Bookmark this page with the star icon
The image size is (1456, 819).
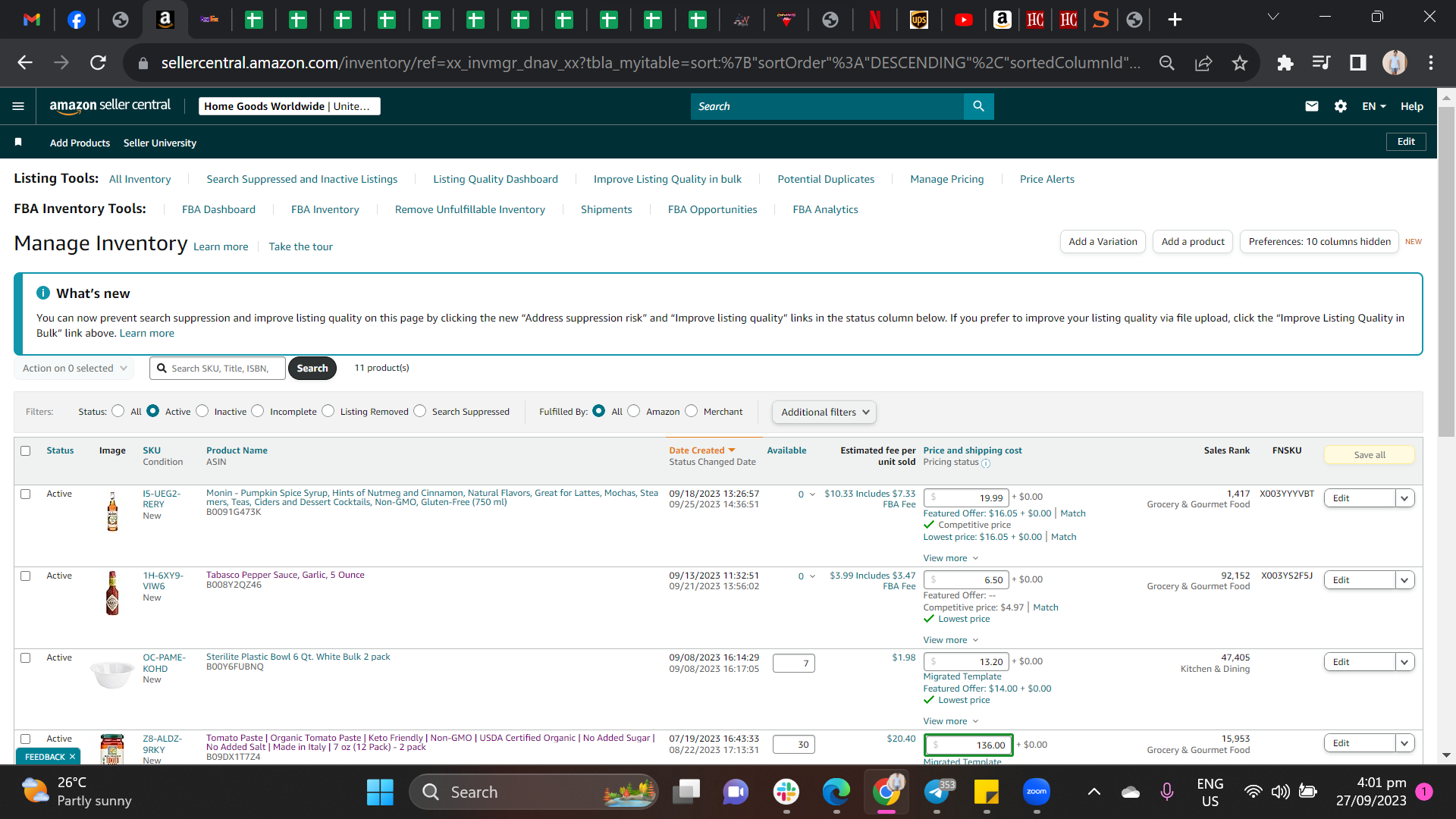(1240, 63)
